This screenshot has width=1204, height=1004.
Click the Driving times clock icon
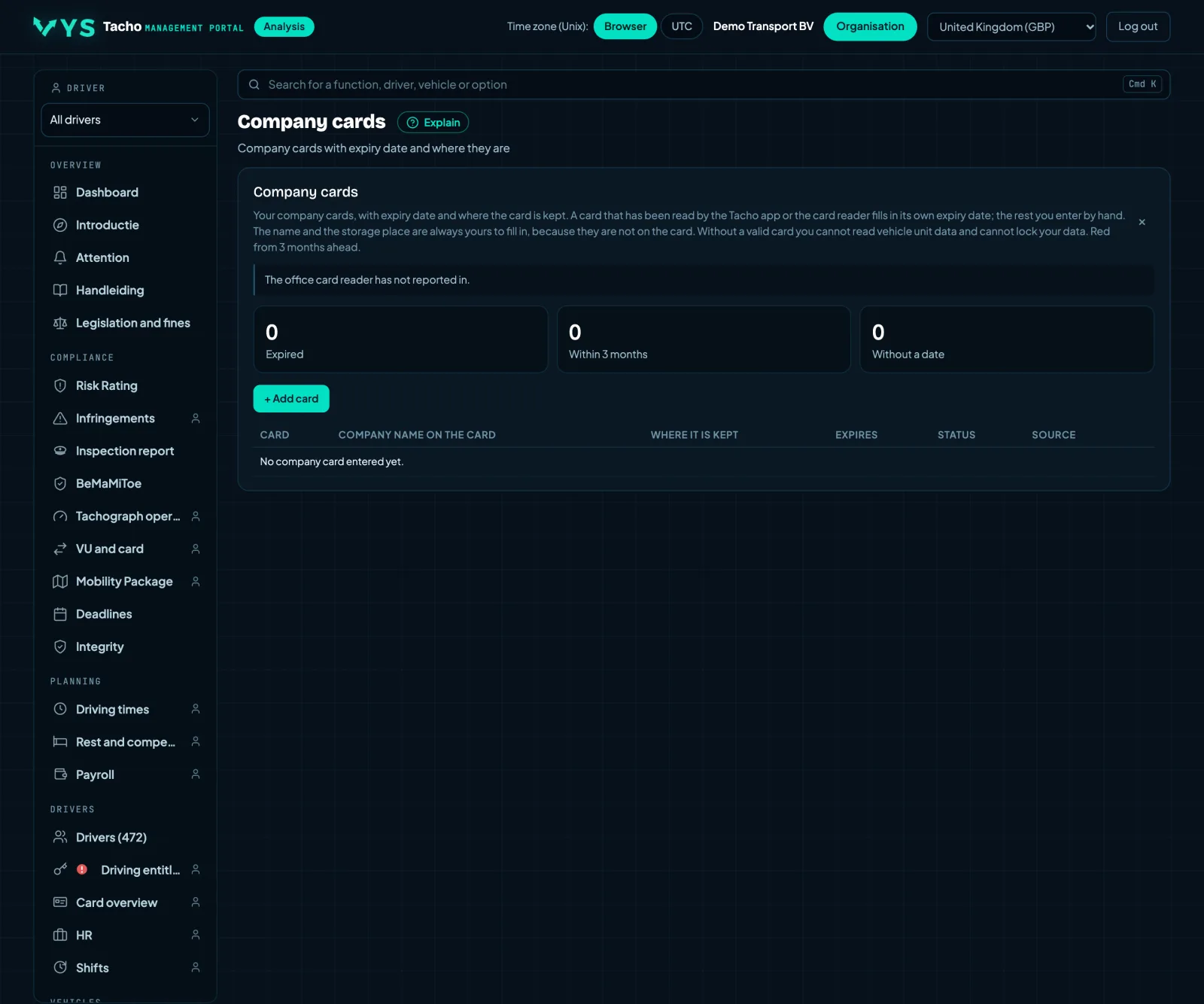[x=60, y=709]
